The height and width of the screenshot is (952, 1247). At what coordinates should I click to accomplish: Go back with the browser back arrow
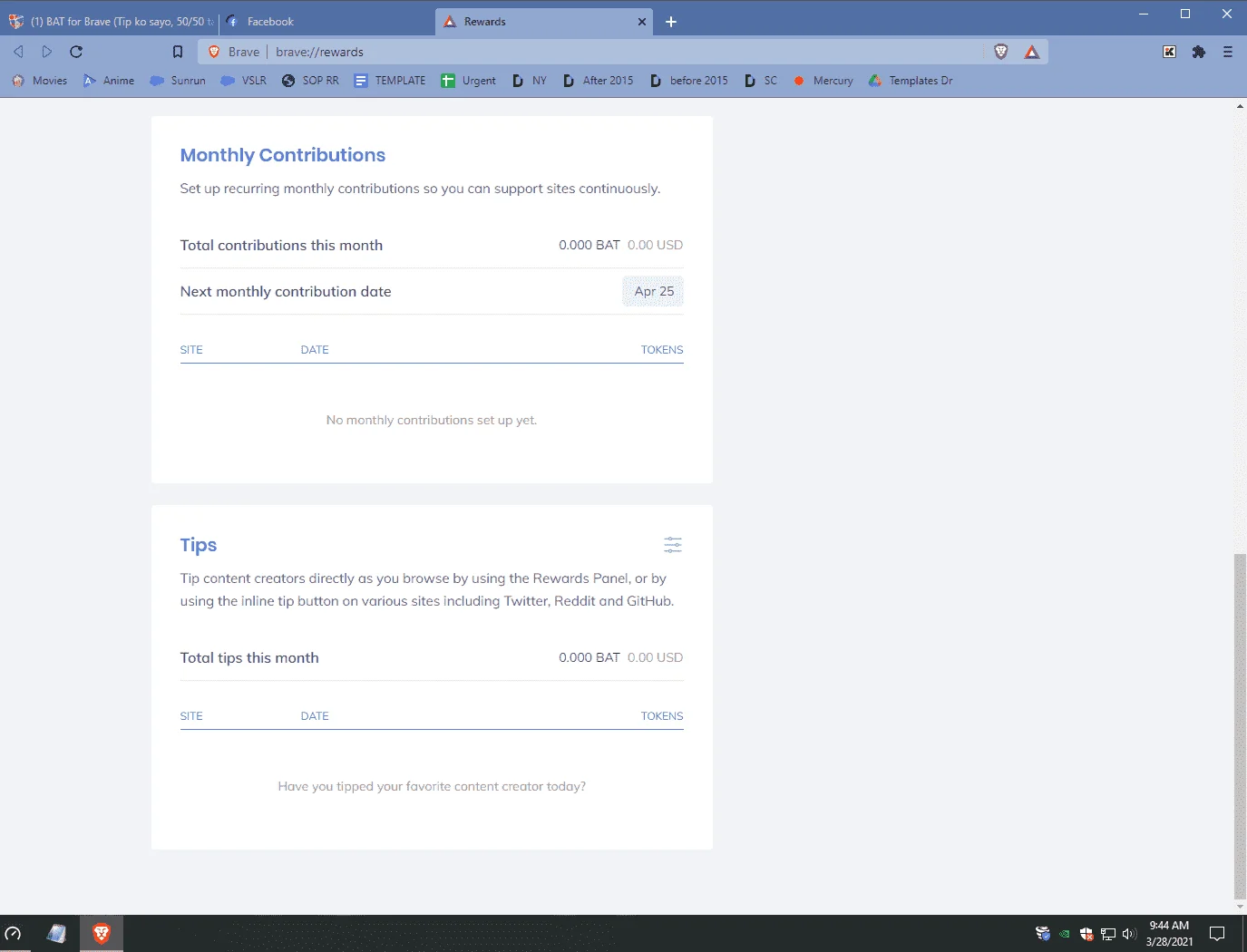coord(18,52)
